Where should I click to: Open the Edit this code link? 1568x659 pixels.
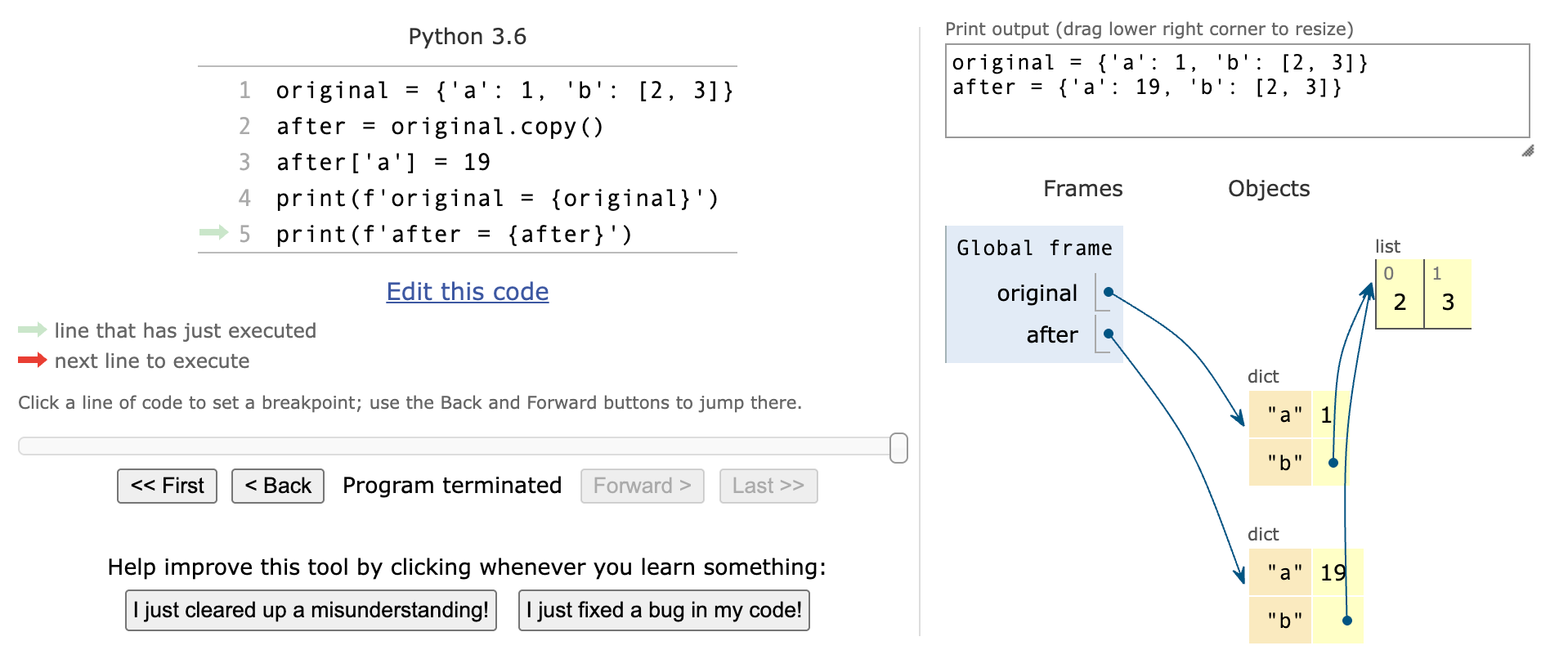pos(468,291)
